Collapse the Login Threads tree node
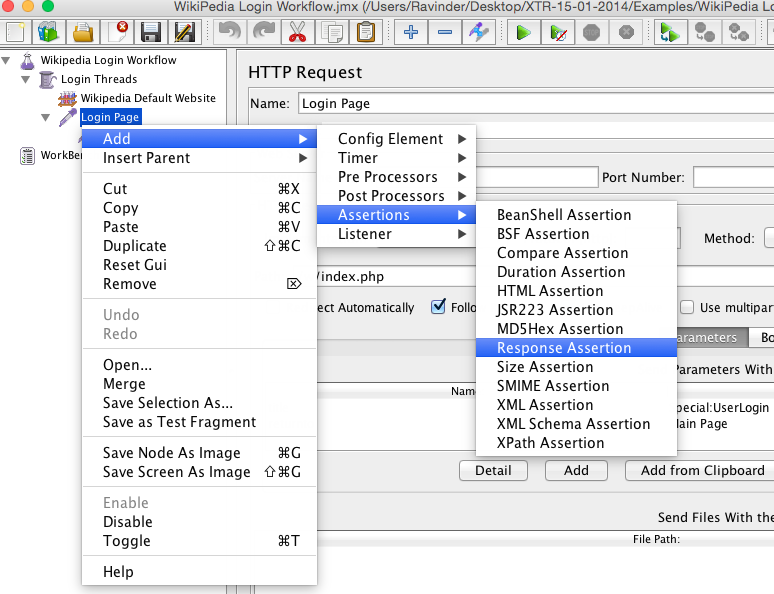Viewport: 774px width, 594px height. click(x=26, y=79)
